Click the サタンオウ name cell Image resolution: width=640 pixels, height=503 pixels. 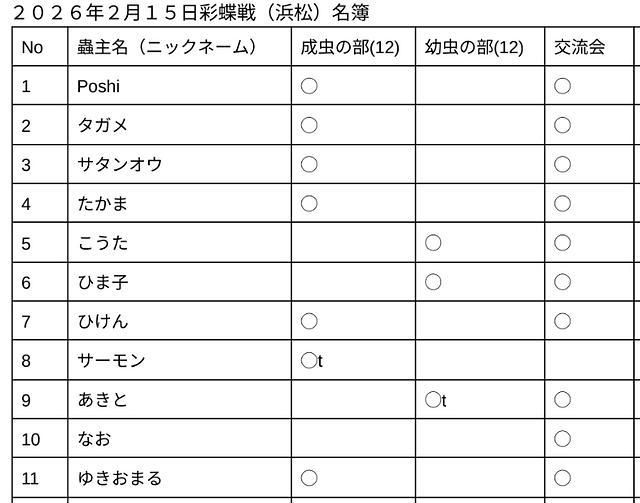coord(180,164)
